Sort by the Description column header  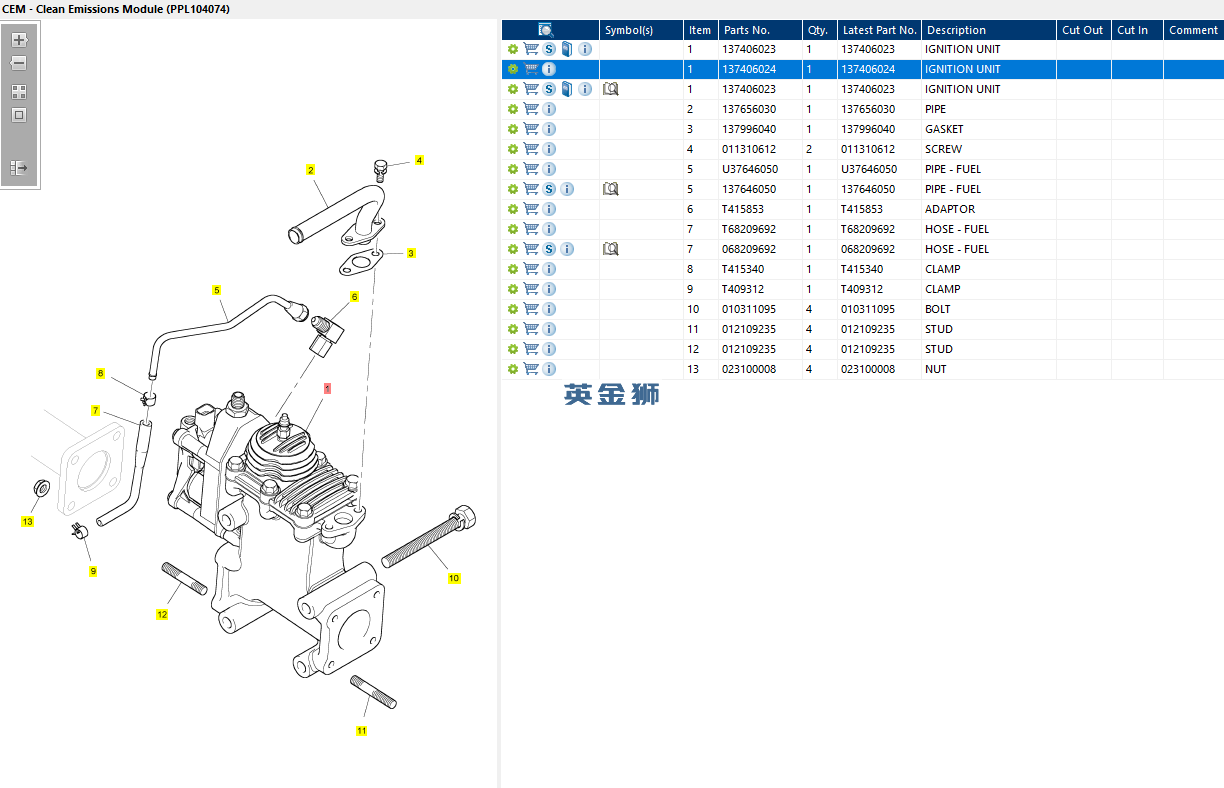(989, 30)
